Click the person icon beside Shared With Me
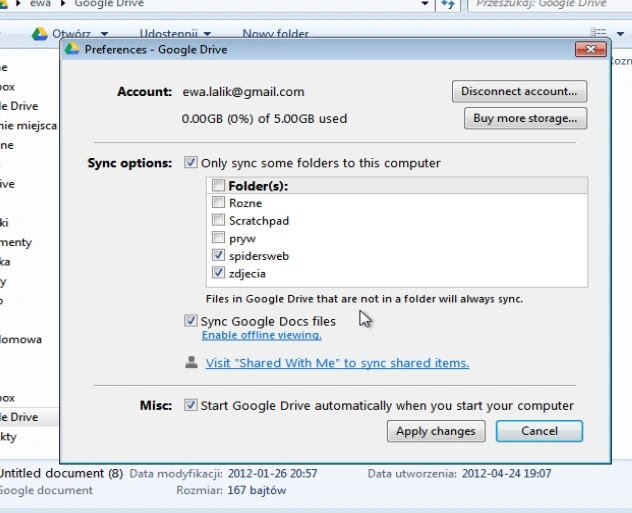Screen dimensions: 632x513 coord(191,362)
